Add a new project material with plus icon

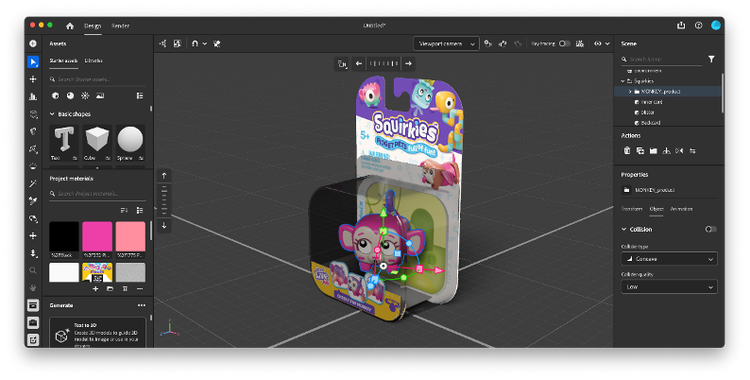(95, 289)
